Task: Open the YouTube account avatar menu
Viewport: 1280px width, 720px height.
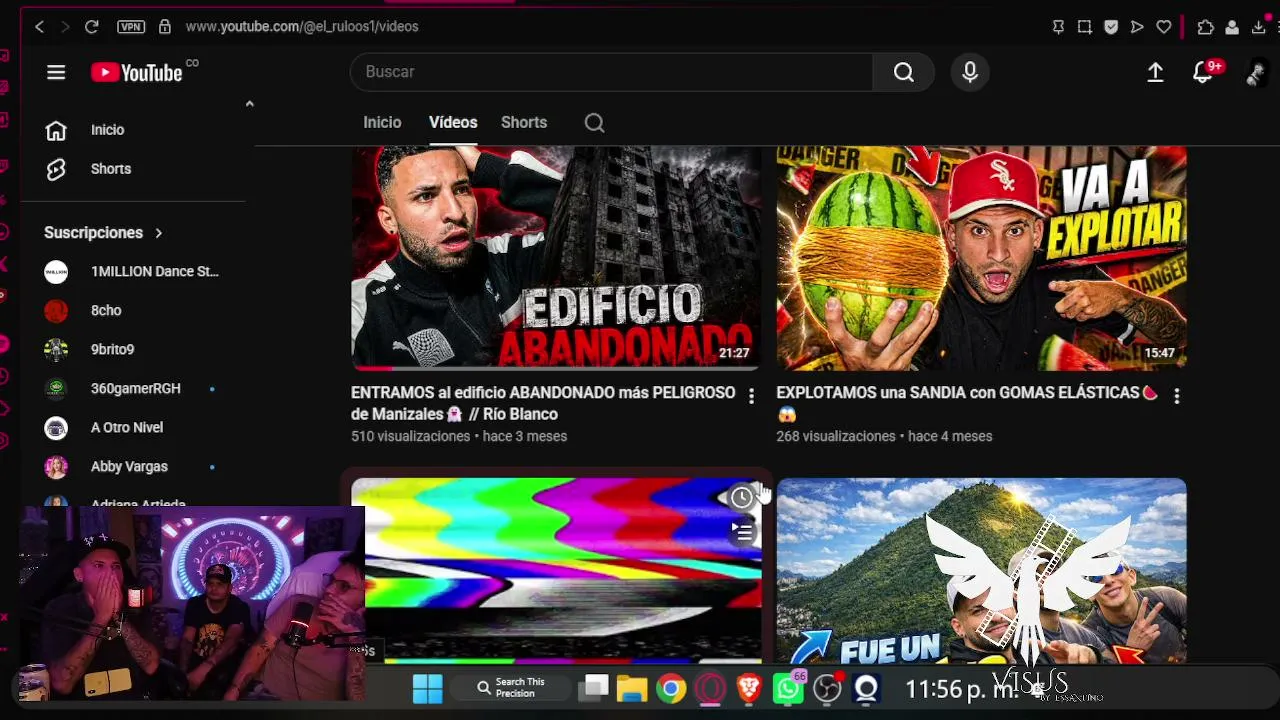Action: point(1256,72)
